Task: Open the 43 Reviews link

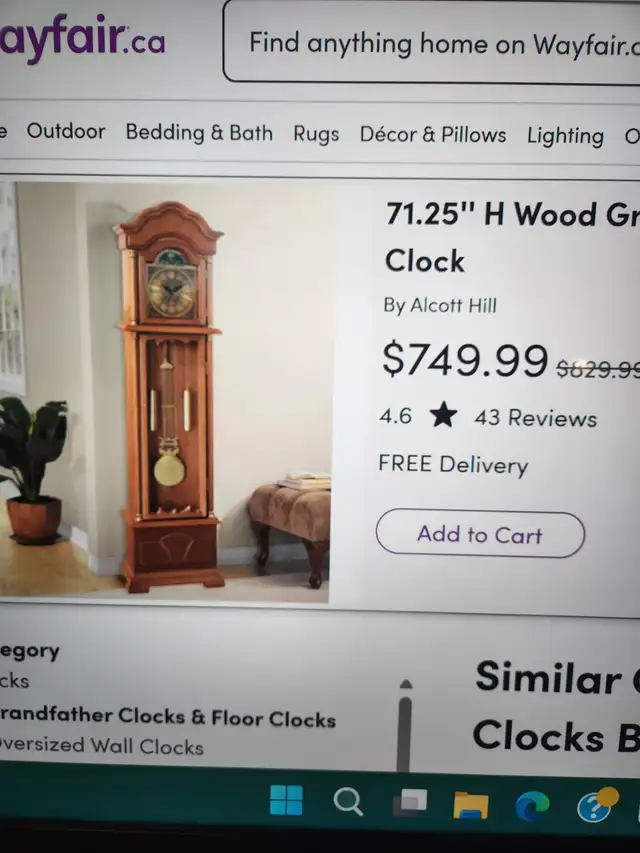Action: (x=536, y=418)
